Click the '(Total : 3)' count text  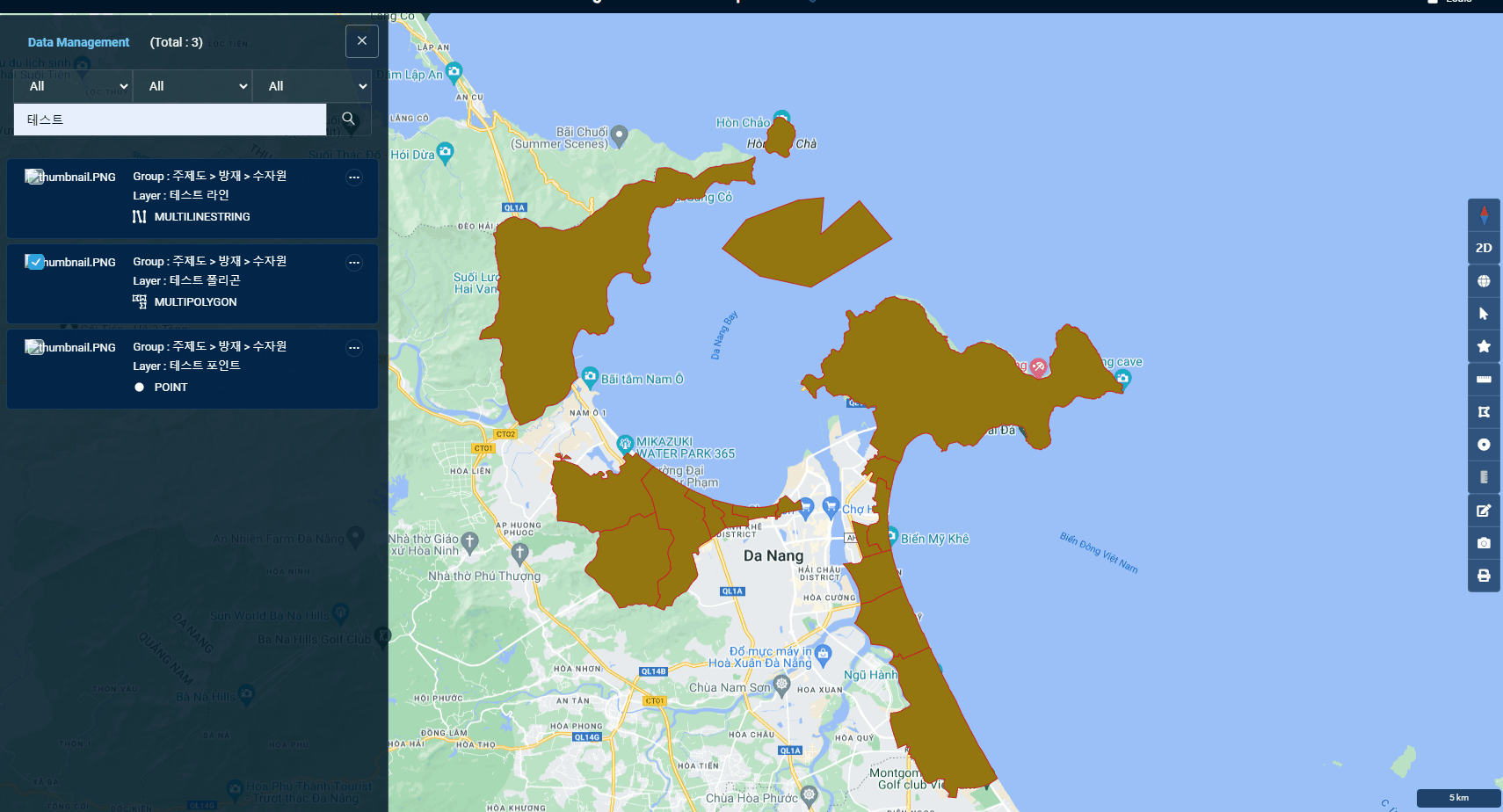coord(176,42)
